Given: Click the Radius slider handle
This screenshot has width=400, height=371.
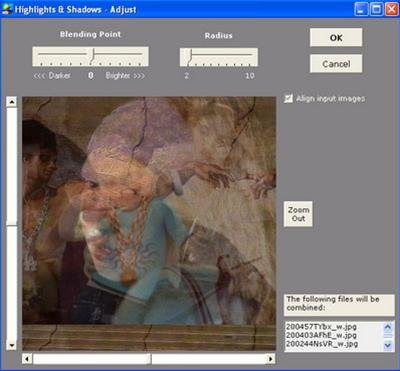Looking at the screenshot, I should 190,57.
